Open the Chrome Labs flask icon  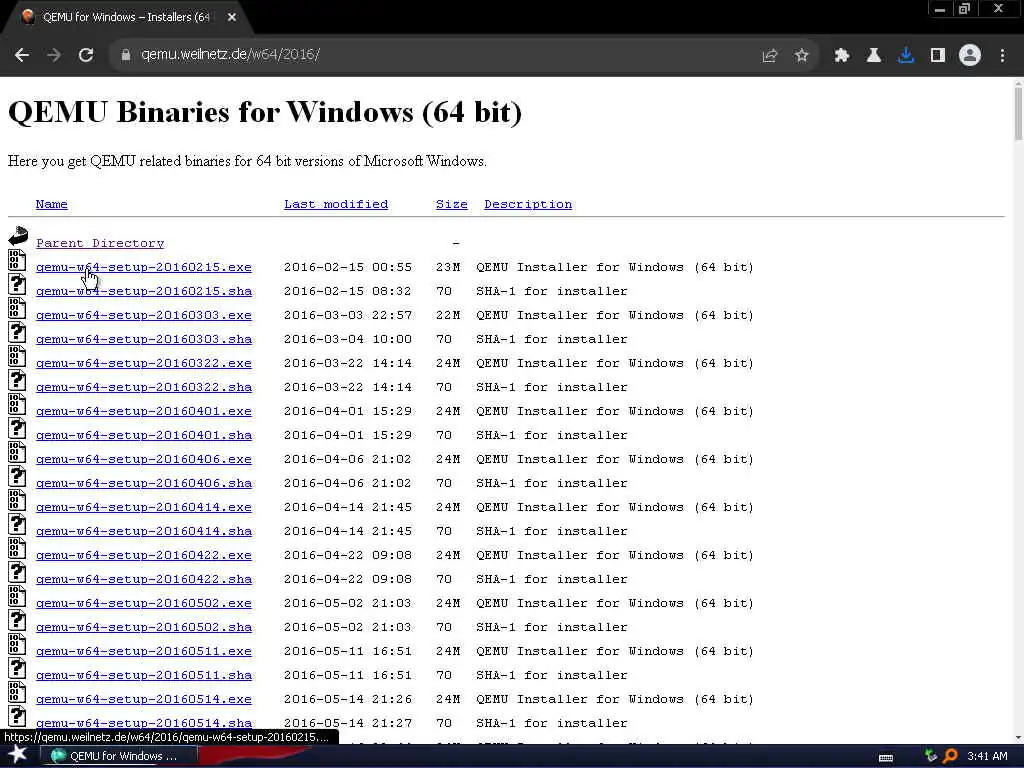(x=874, y=56)
